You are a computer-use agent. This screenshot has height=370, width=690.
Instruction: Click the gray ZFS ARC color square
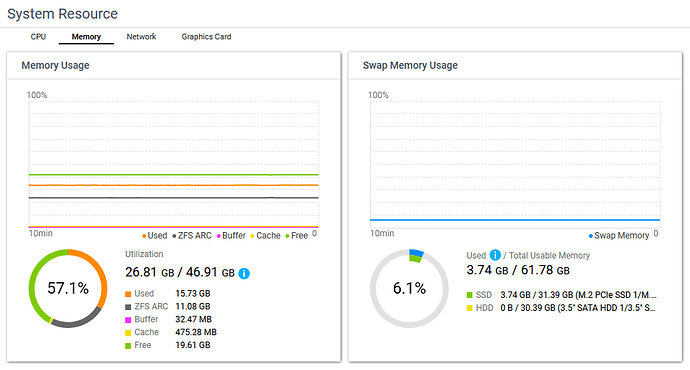coord(128,307)
